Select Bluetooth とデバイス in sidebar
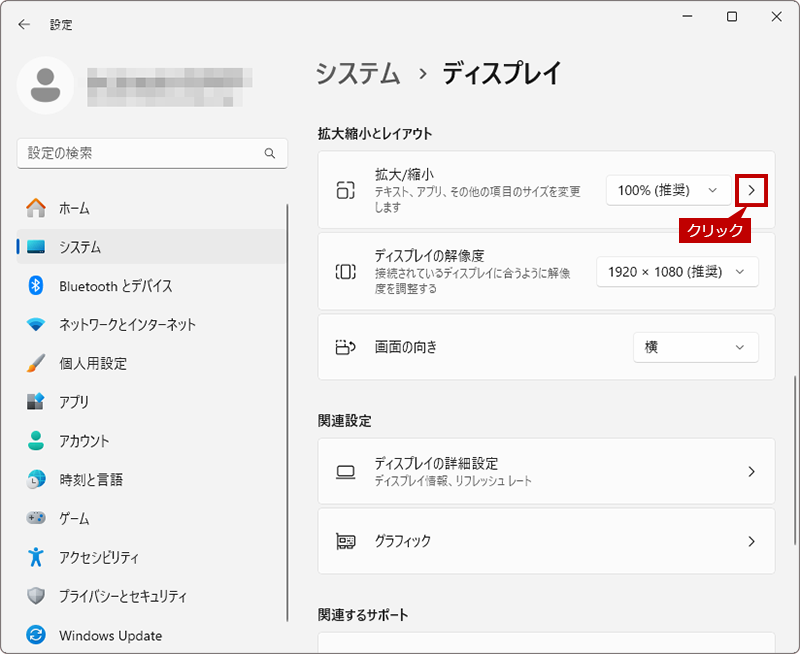This screenshot has height=654, width=800. 152,285
